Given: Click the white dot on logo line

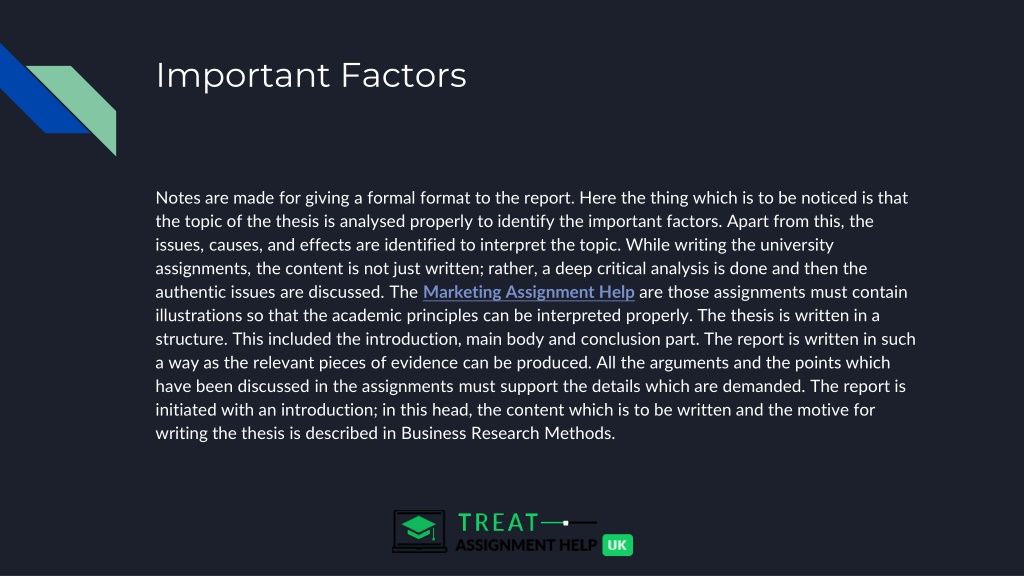Looking at the screenshot, I should [566, 522].
